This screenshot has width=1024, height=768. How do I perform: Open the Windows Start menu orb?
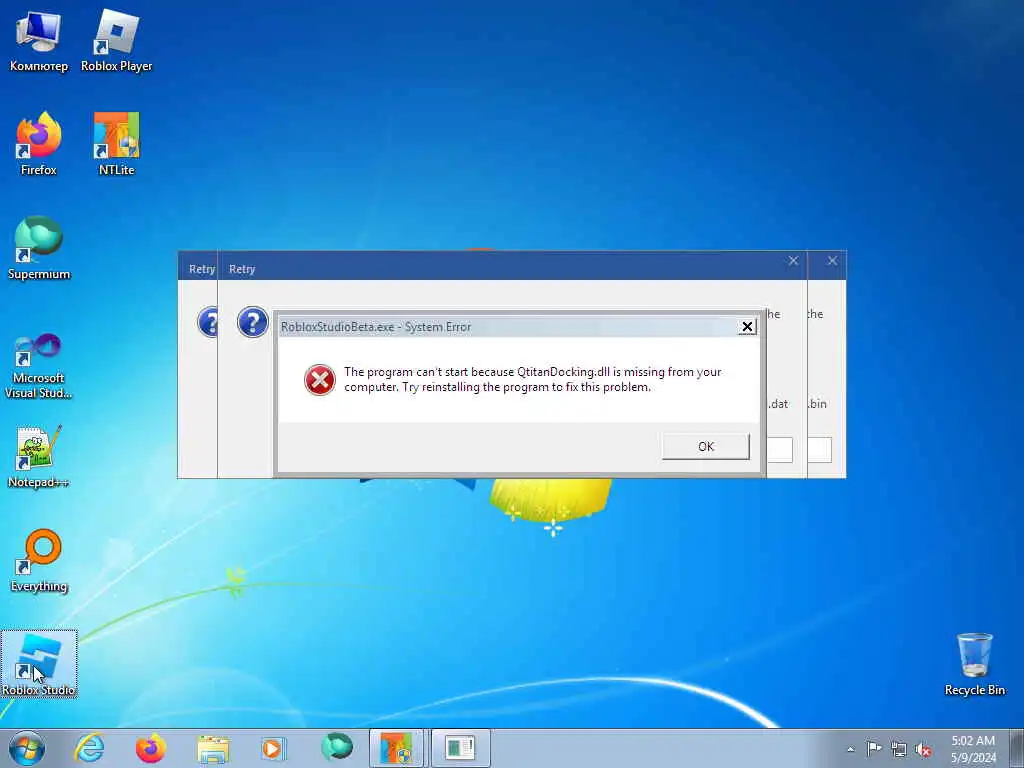pos(27,748)
